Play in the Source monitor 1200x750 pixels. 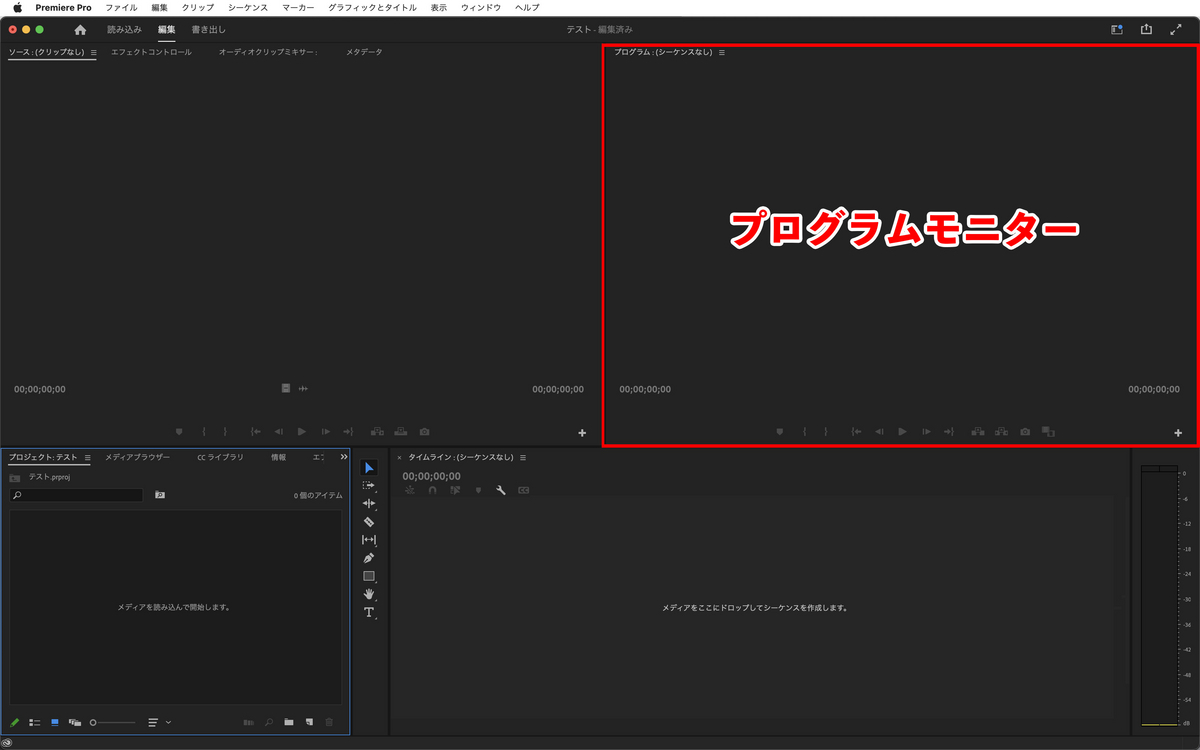coord(302,432)
